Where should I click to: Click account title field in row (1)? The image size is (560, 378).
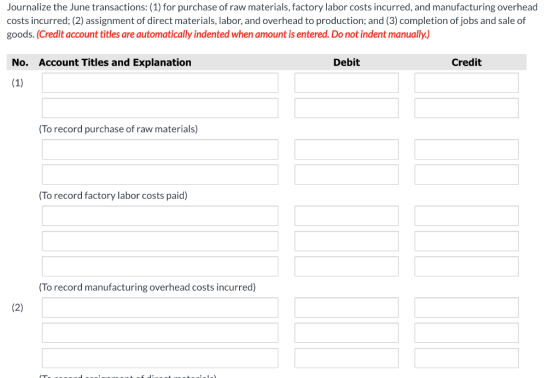pos(160,83)
